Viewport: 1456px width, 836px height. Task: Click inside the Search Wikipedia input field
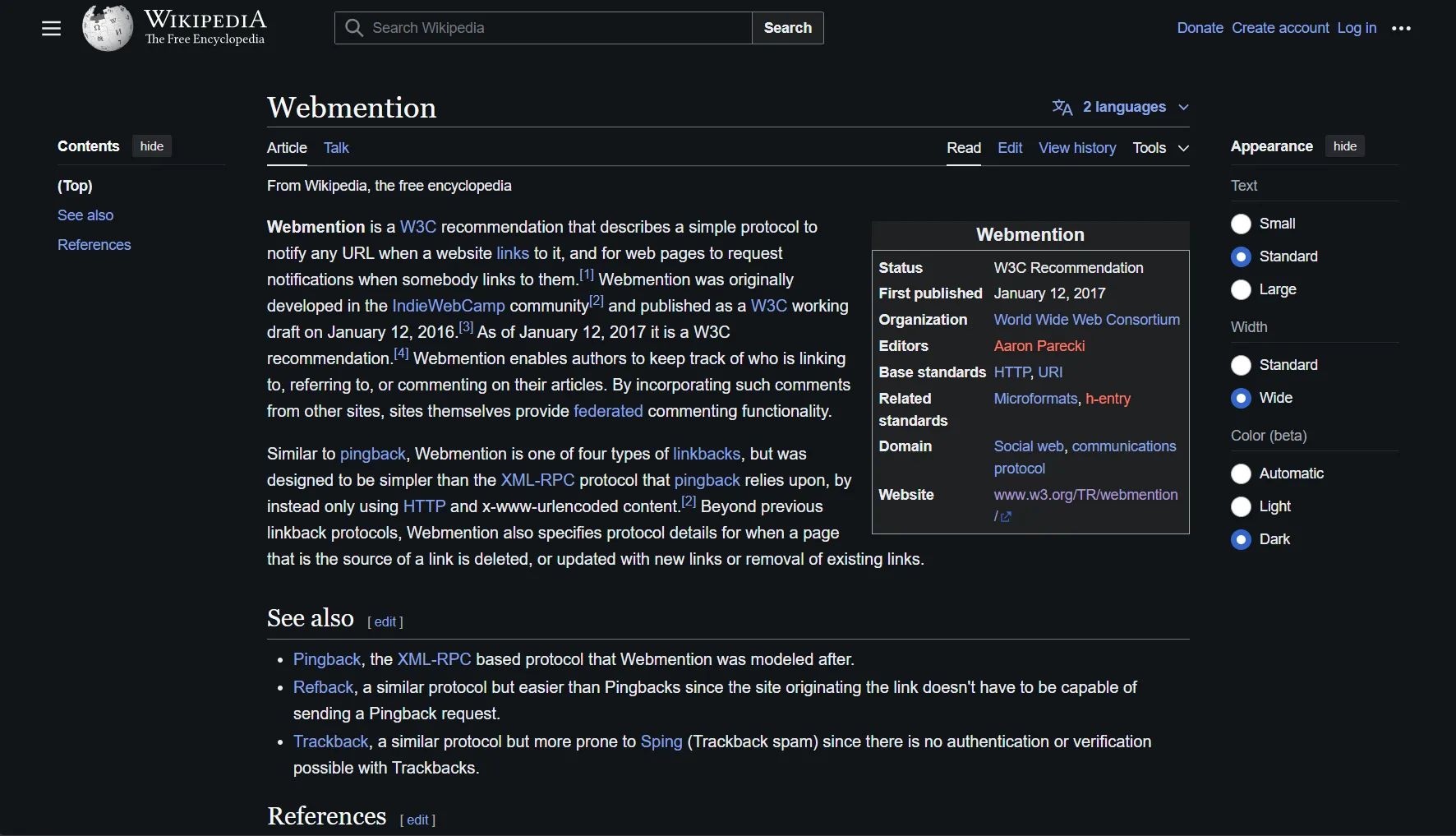click(x=542, y=27)
